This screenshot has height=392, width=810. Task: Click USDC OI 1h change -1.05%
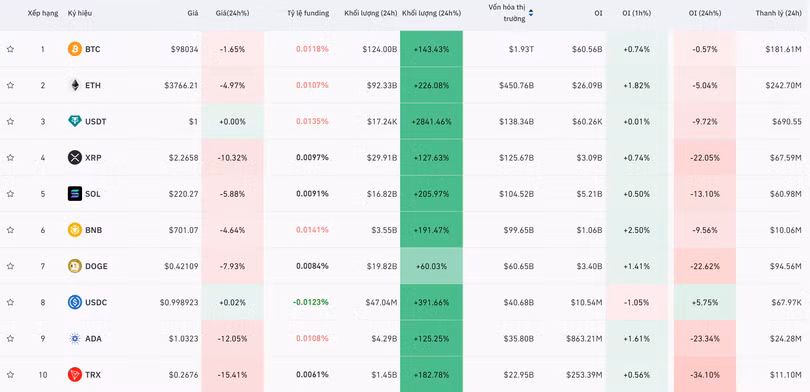click(636, 303)
